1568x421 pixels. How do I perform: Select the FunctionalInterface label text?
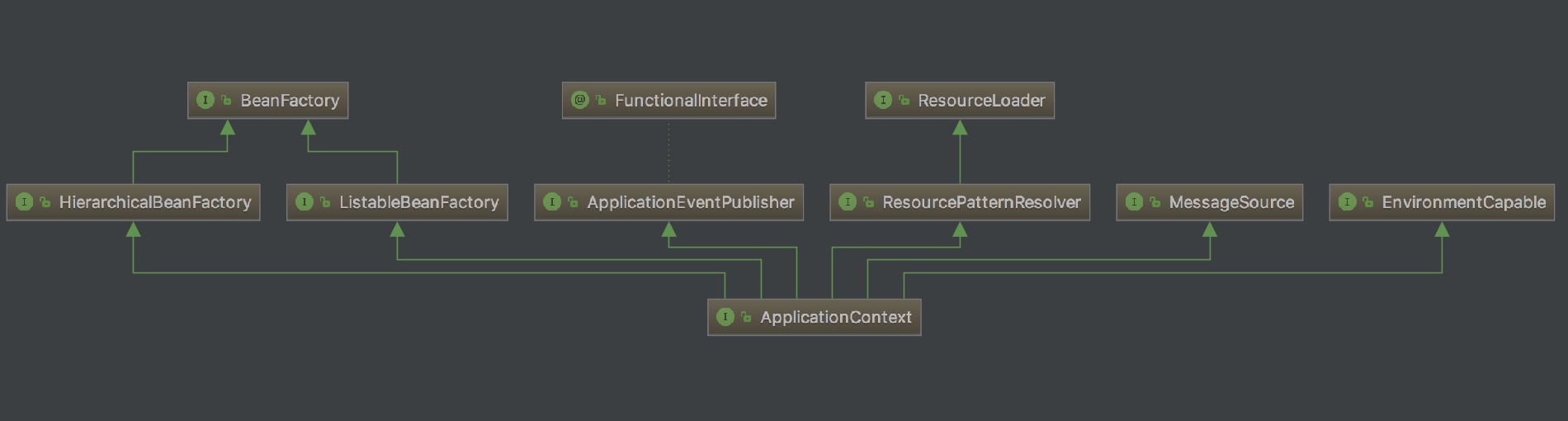[x=691, y=101]
